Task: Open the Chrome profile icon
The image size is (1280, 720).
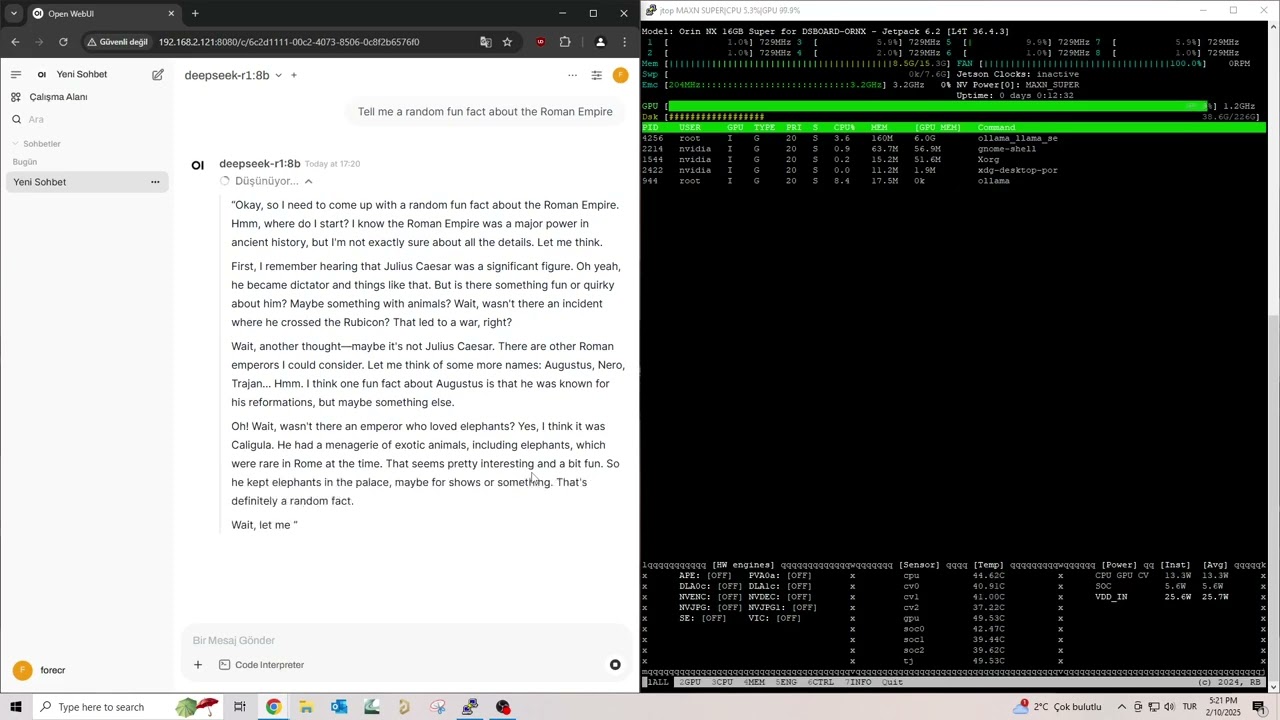Action: 600,42
